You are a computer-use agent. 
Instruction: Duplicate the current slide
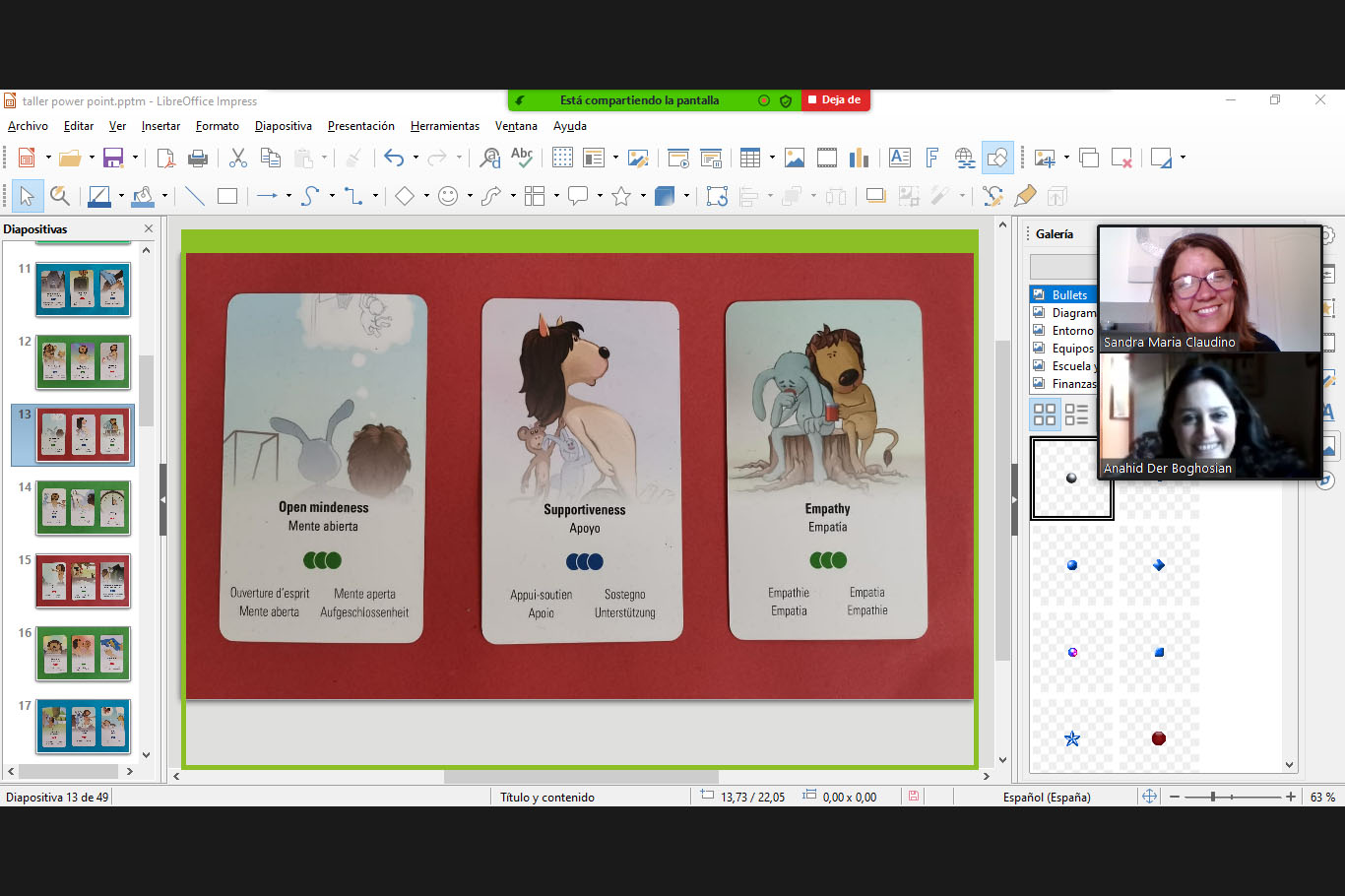tap(1089, 158)
